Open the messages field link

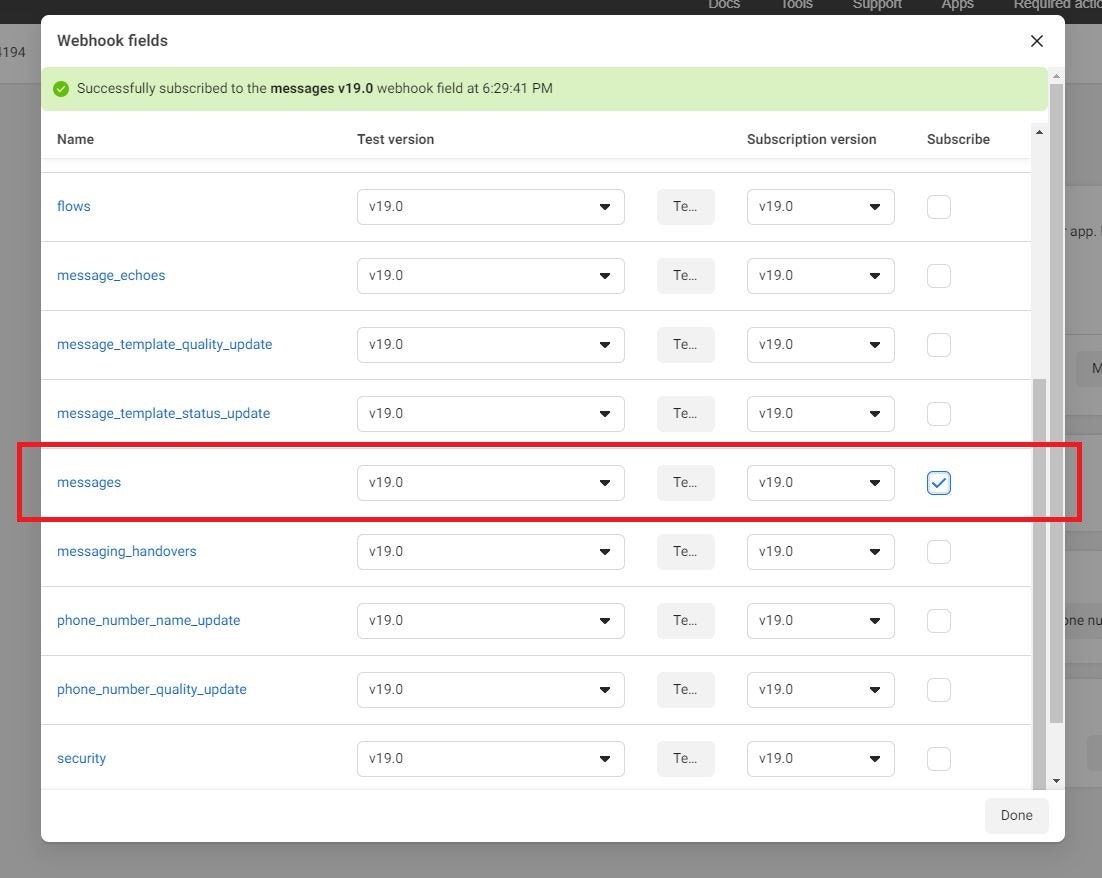coord(89,482)
